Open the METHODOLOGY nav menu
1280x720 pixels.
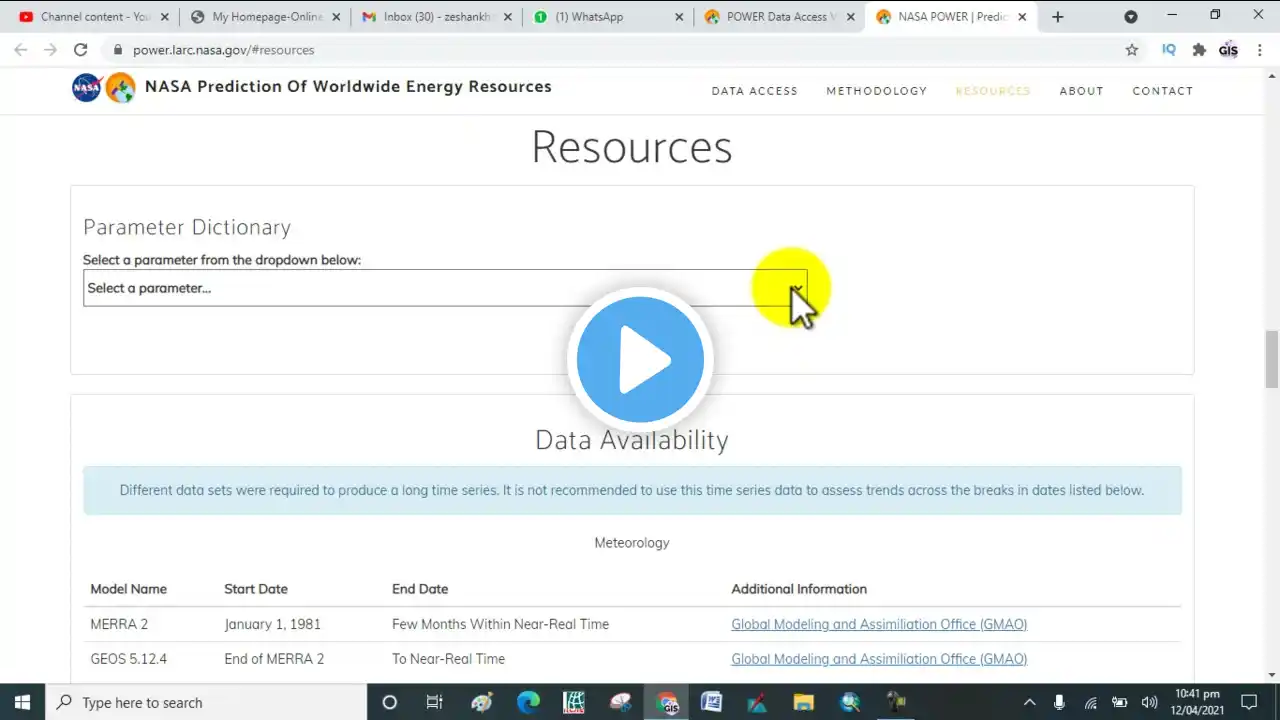[x=877, y=91]
